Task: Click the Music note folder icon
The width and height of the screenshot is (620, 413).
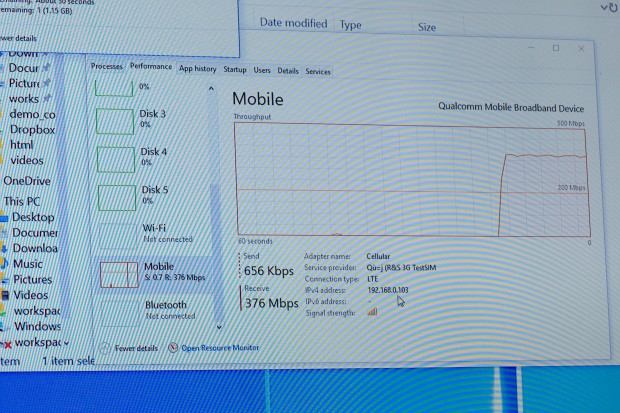Action: (x=4, y=263)
